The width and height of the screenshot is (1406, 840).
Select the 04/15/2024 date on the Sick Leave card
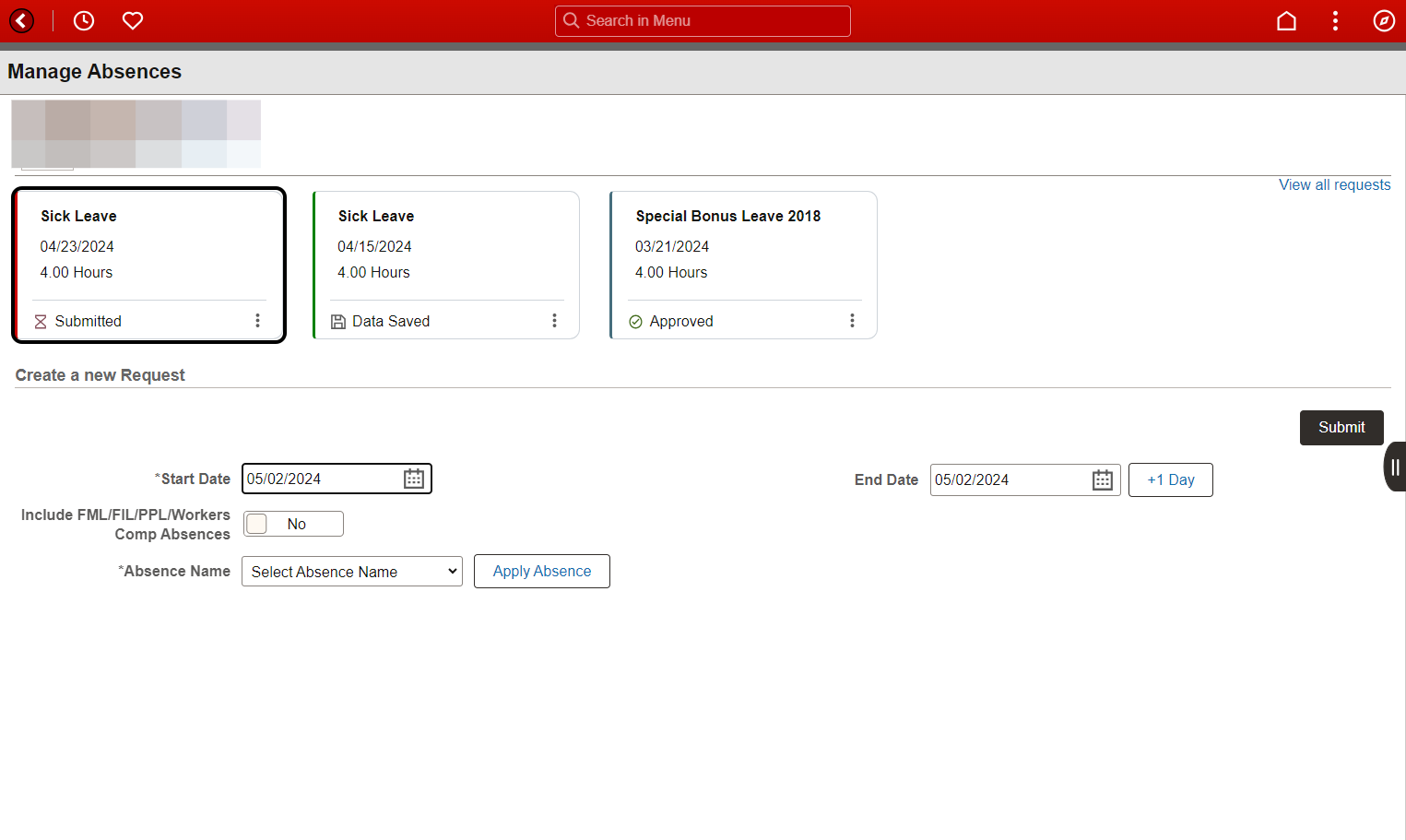tap(374, 246)
